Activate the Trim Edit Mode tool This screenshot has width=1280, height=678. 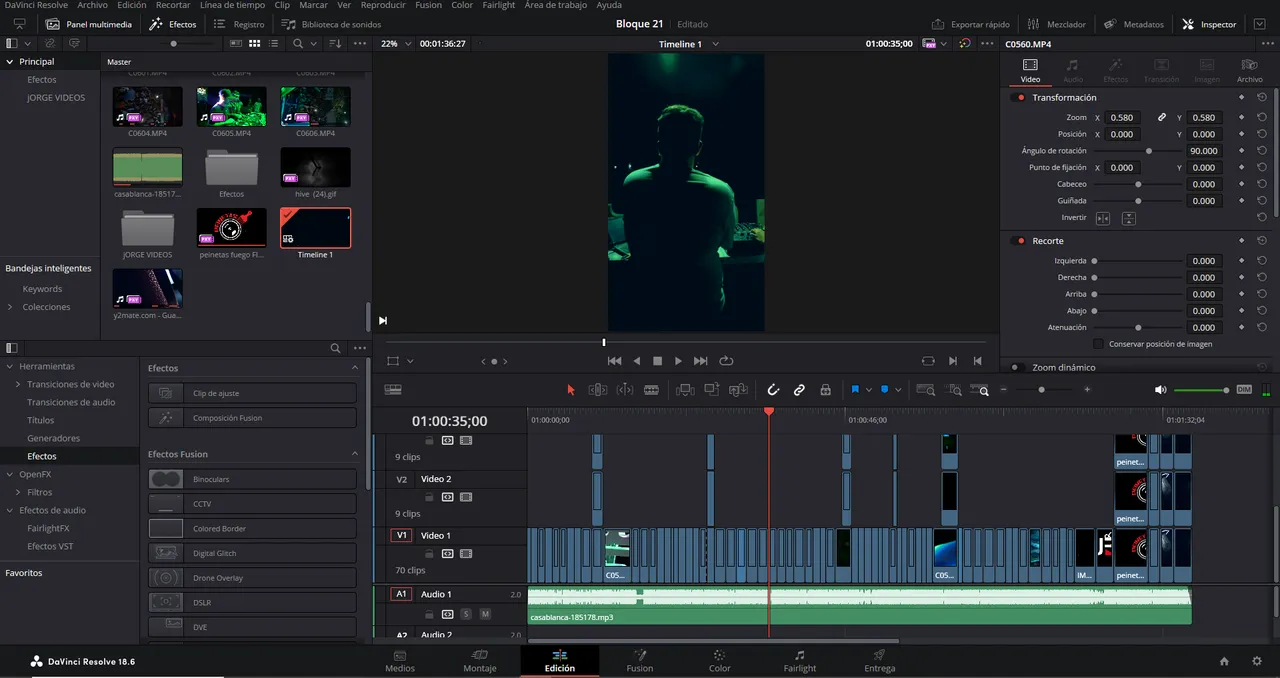(598, 390)
